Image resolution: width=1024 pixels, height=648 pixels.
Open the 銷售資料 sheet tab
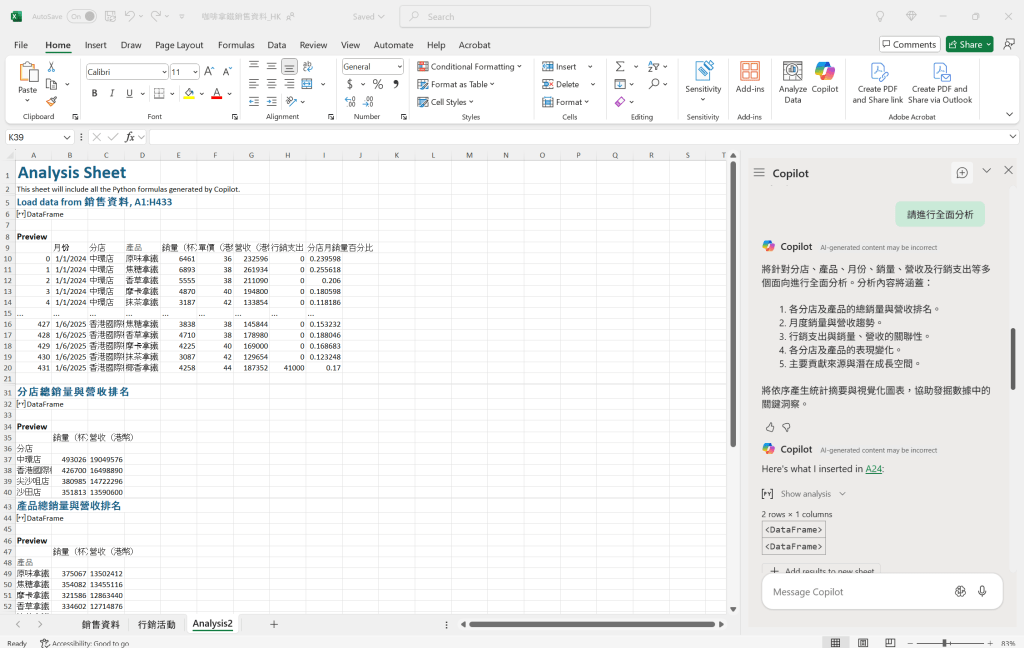click(x=101, y=624)
